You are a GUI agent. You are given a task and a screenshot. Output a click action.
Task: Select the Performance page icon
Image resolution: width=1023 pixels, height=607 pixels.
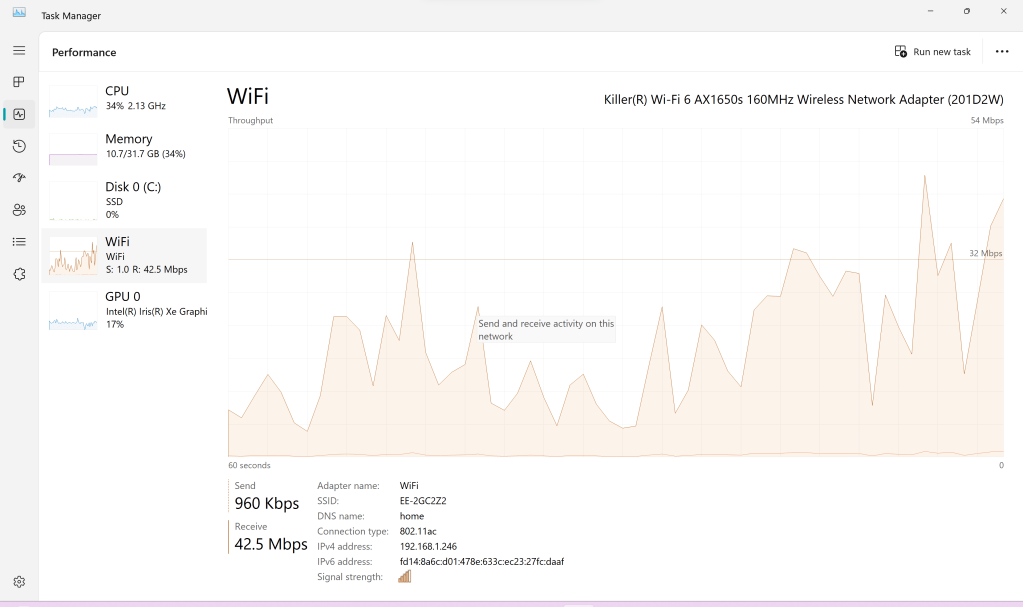19,114
